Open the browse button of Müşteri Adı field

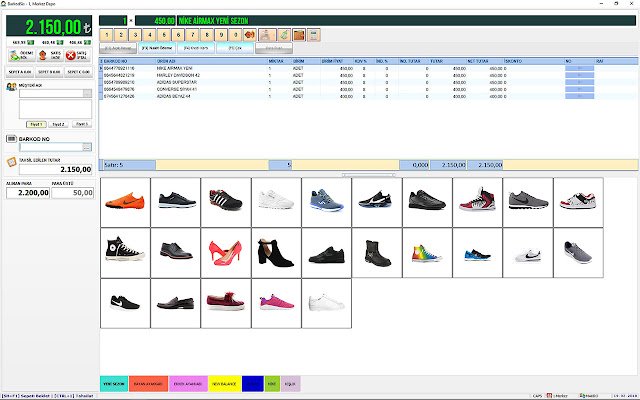[87, 93]
